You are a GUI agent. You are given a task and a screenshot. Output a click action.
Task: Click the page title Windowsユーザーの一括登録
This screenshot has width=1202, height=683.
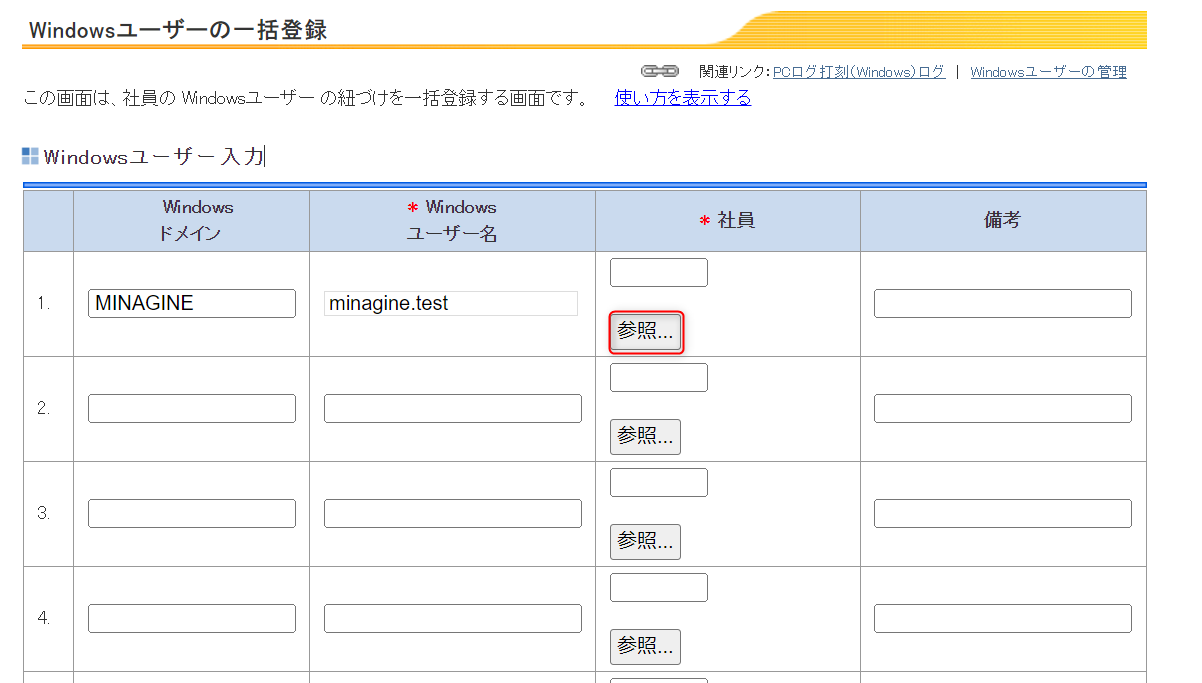(178, 30)
